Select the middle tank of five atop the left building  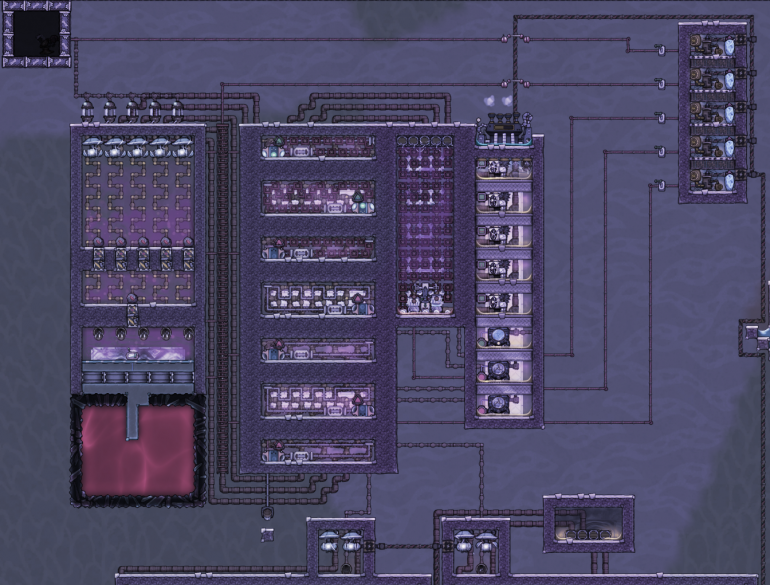(x=132, y=111)
